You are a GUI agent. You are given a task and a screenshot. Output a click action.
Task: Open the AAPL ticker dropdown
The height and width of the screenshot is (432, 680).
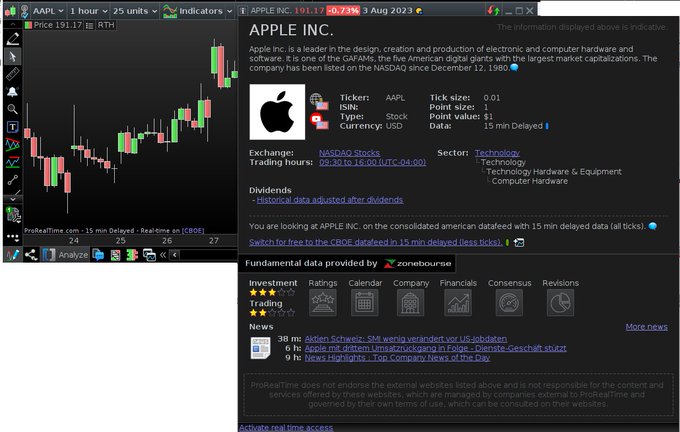48,11
